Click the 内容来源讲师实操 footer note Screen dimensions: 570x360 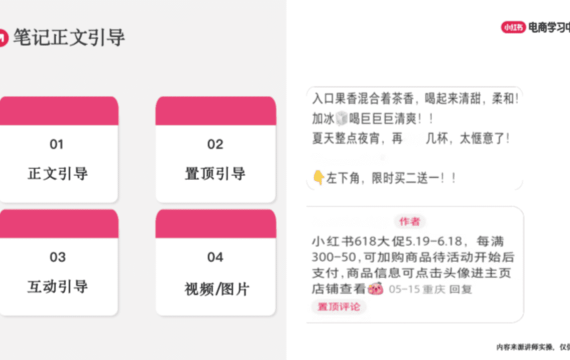[533, 347]
